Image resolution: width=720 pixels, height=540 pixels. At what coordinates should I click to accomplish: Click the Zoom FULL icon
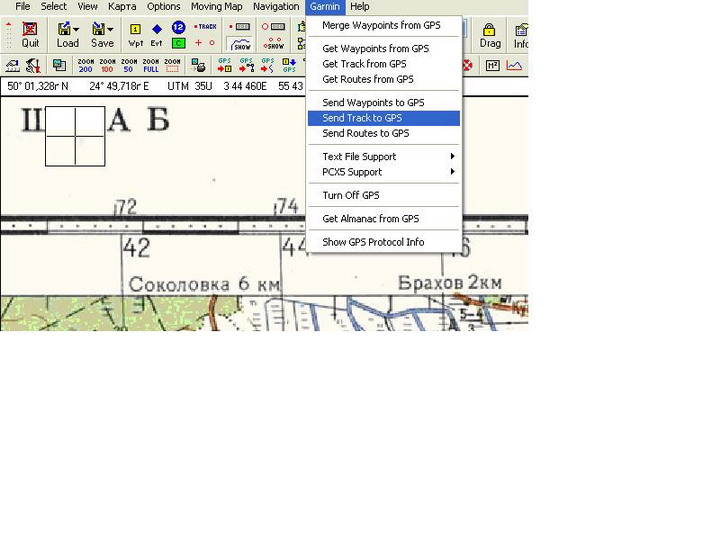(151, 66)
